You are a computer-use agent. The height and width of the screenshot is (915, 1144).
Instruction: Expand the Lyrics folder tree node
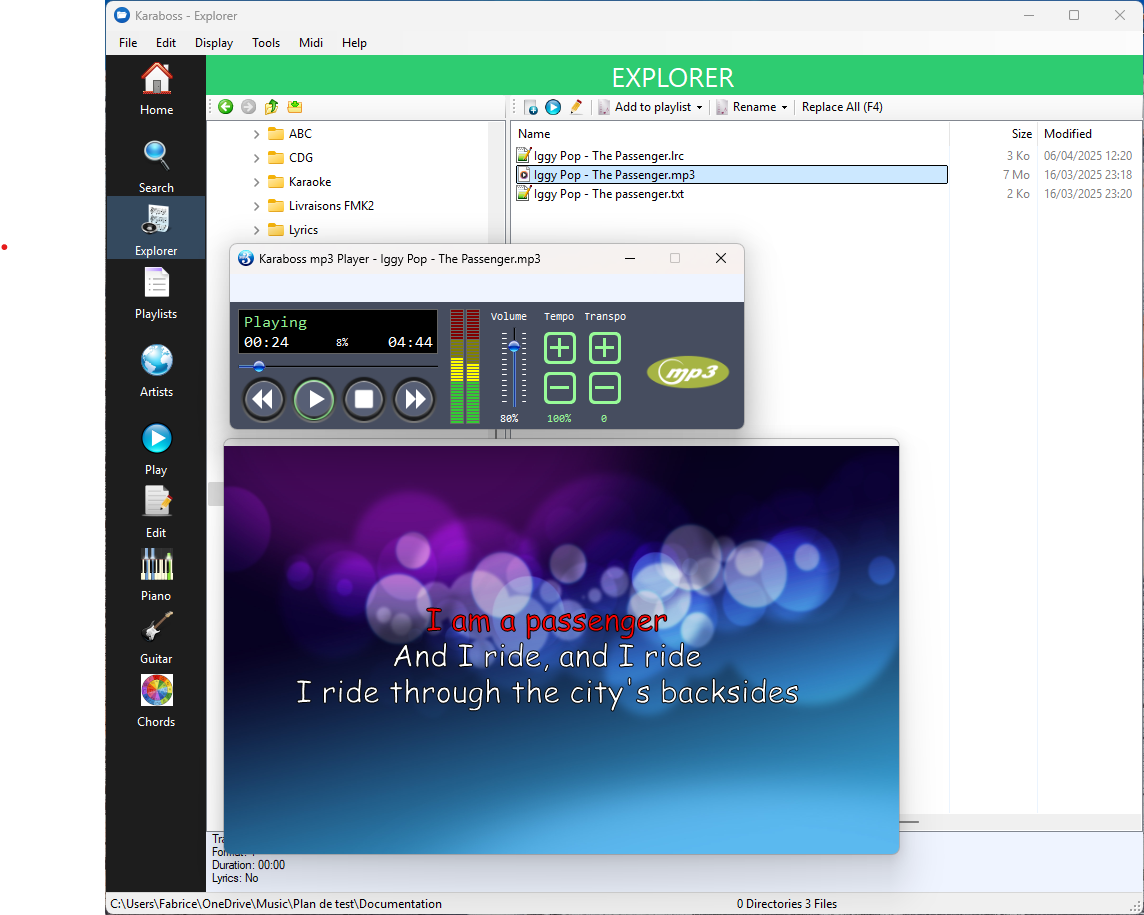click(x=257, y=230)
